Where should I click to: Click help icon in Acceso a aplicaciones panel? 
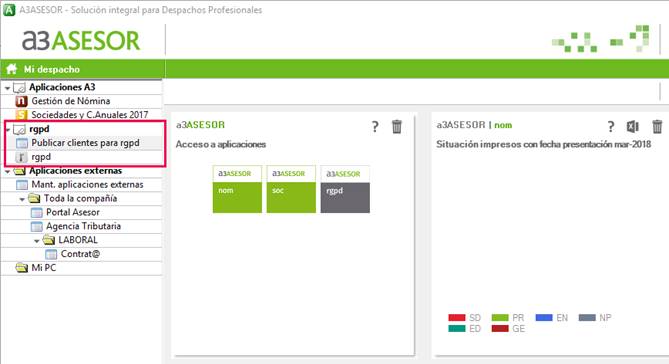(375, 127)
